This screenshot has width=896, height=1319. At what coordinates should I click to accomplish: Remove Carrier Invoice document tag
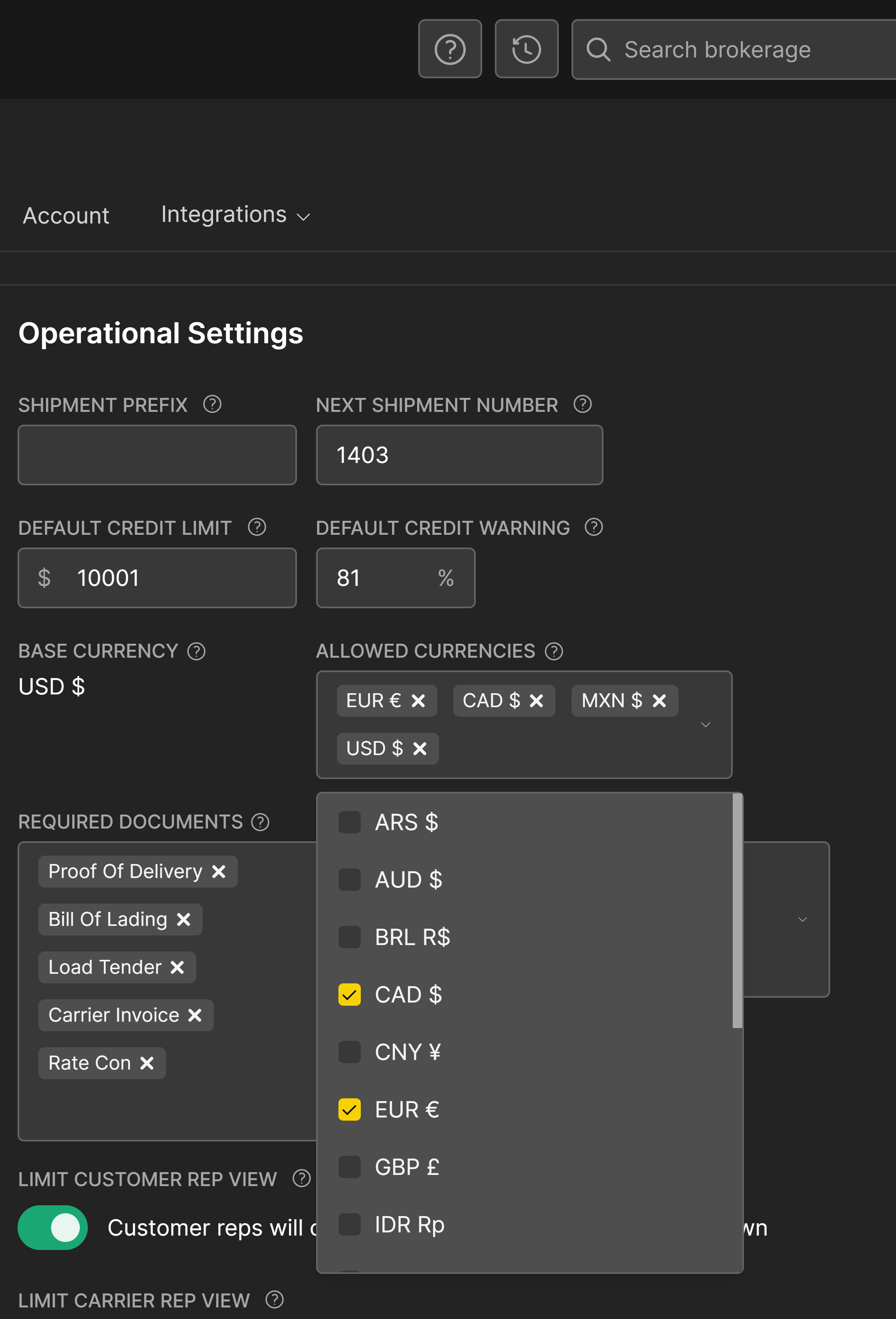click(195, 1015)
